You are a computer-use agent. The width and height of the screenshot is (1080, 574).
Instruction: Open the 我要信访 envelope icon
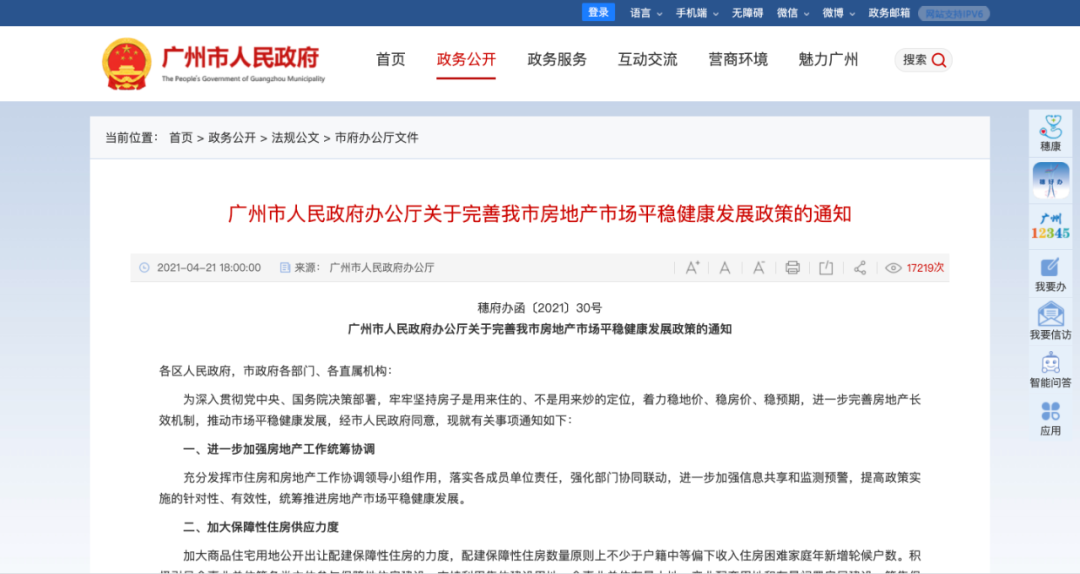pyautogui.click(x=1050, y=322)
